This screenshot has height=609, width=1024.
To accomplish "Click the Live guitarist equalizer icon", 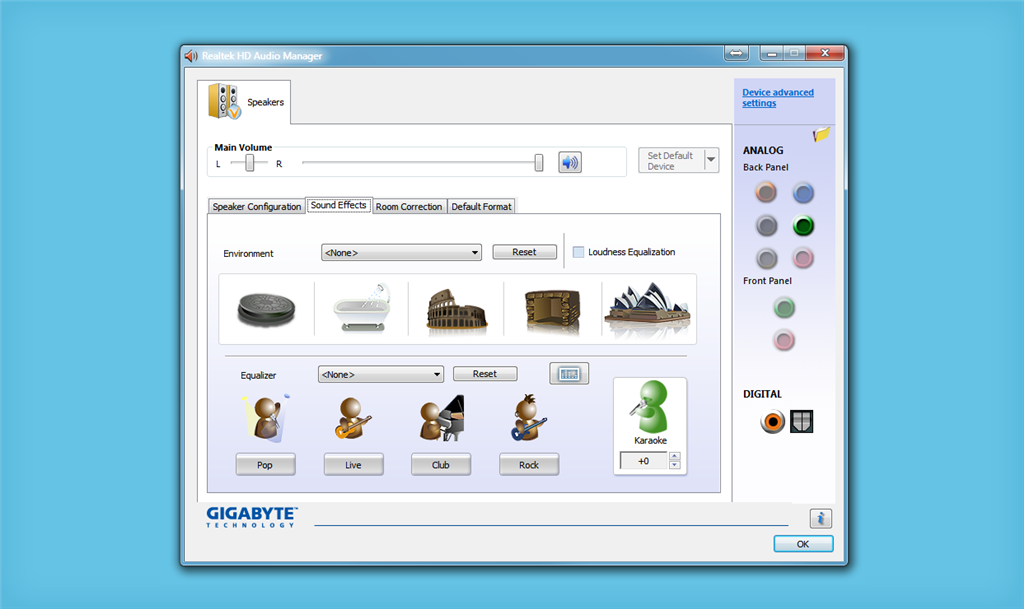I will tap(353, 418).
